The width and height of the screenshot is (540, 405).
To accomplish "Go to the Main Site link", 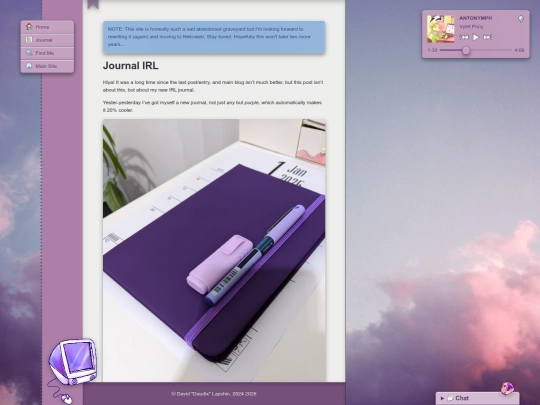I will [x=47, y=66].
